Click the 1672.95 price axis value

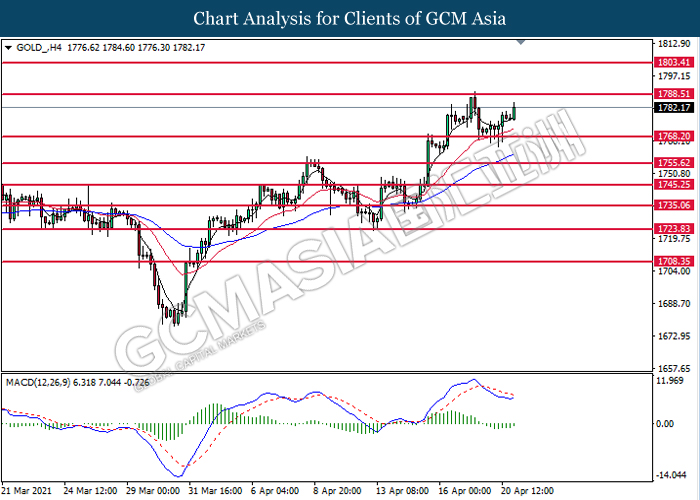(x=674, y=336)
